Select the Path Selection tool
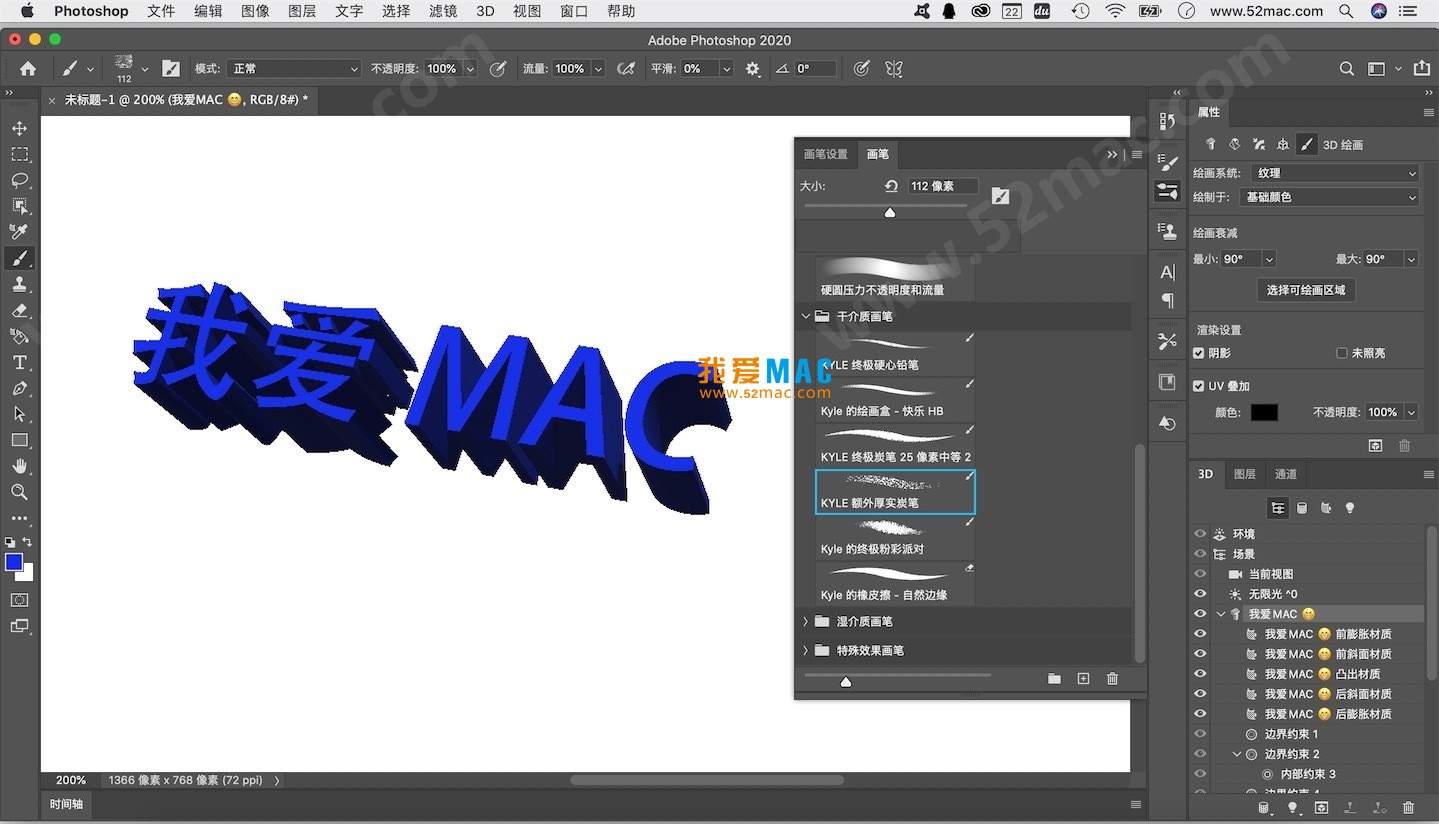Viewport: 1439px width, 824px height. 19,414
